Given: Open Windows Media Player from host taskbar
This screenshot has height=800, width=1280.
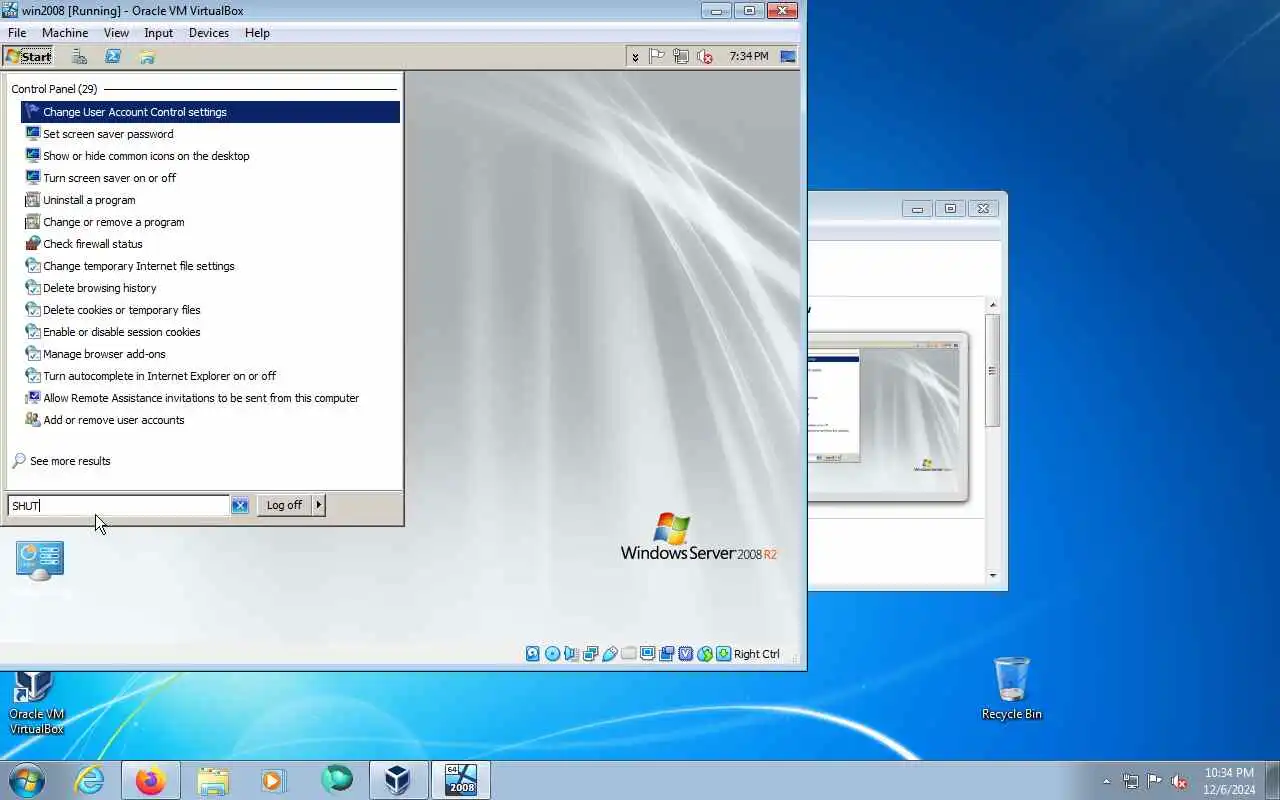Looking at the screenshot, I should 274,780.
